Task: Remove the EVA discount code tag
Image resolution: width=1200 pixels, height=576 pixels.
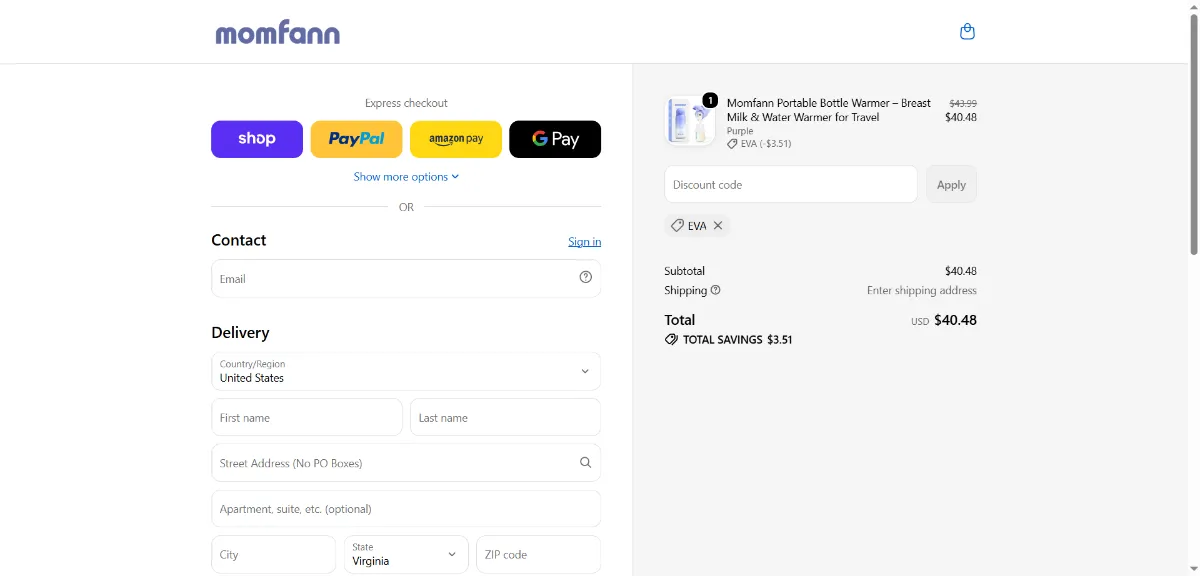Action: (x=718, y=226)
